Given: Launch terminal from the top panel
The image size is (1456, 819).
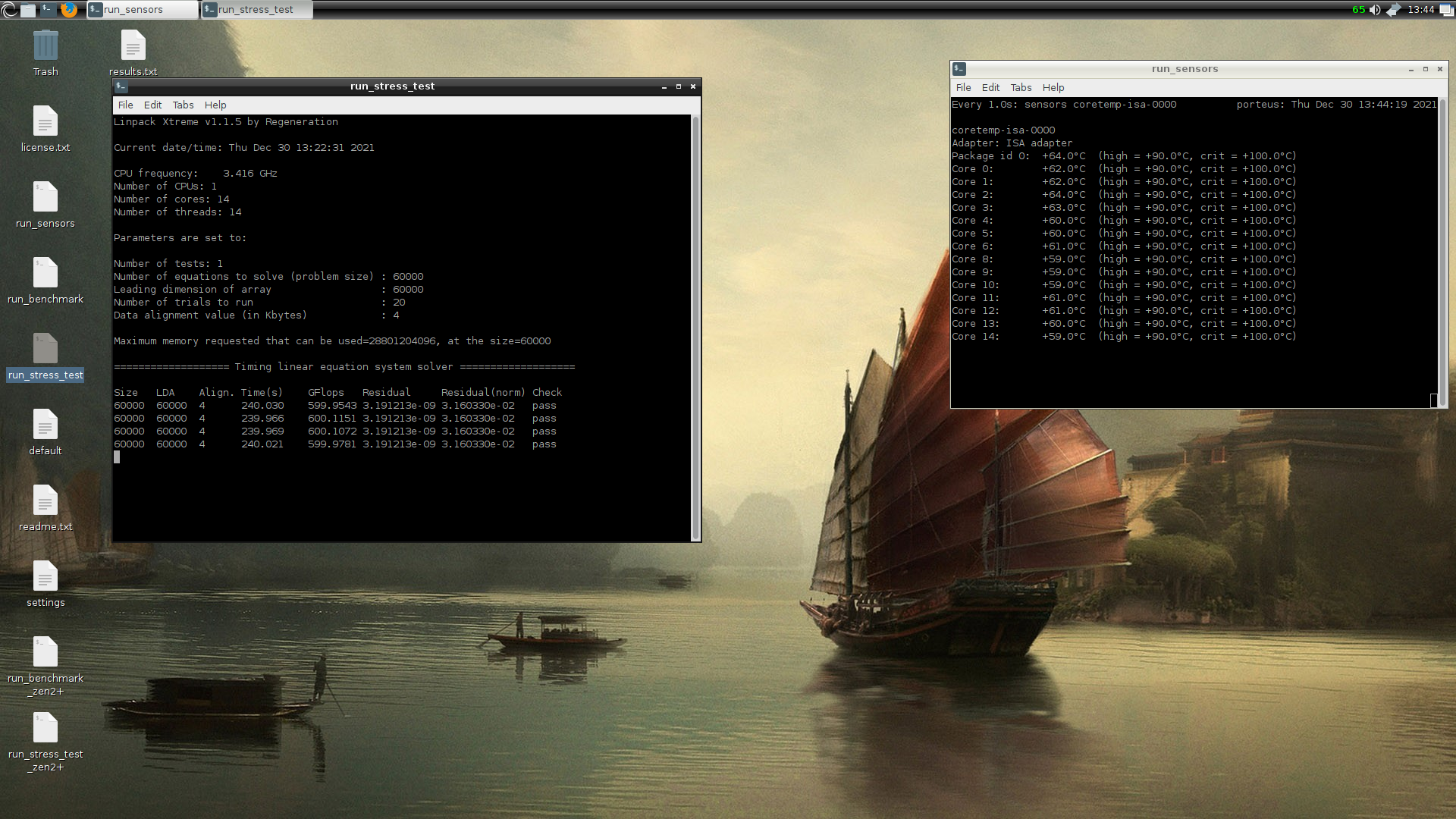Looking at the screenshot, I should tap(48, 10).
